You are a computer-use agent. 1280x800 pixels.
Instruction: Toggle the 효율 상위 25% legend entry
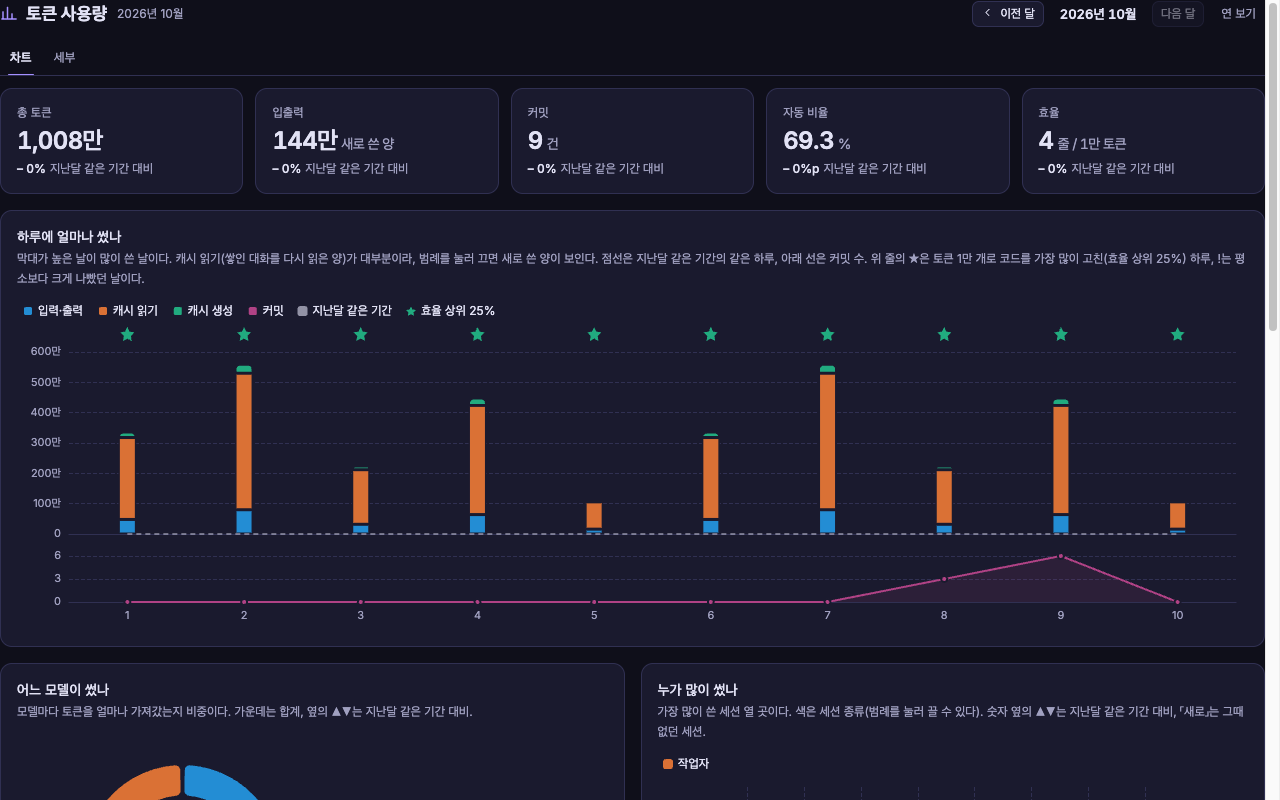450,311
